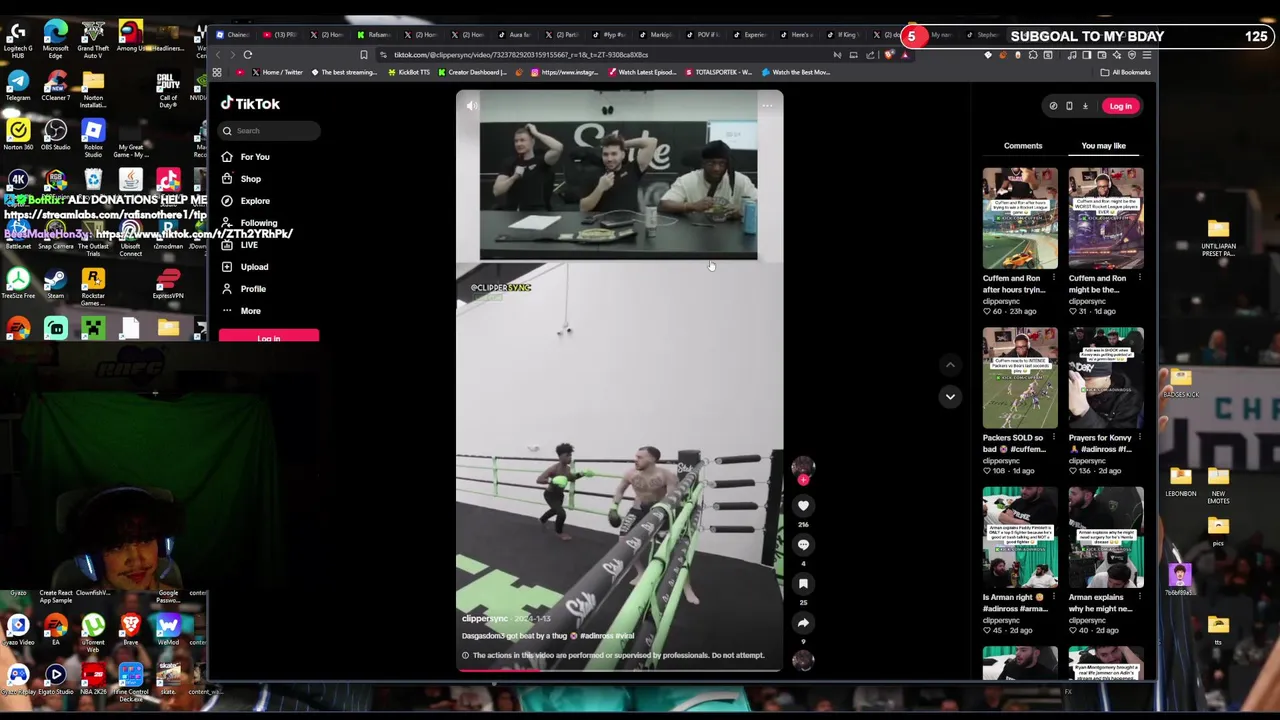Open ExpressVPN desktop shortcut
1280x720 pixels.
click(168, 284)
